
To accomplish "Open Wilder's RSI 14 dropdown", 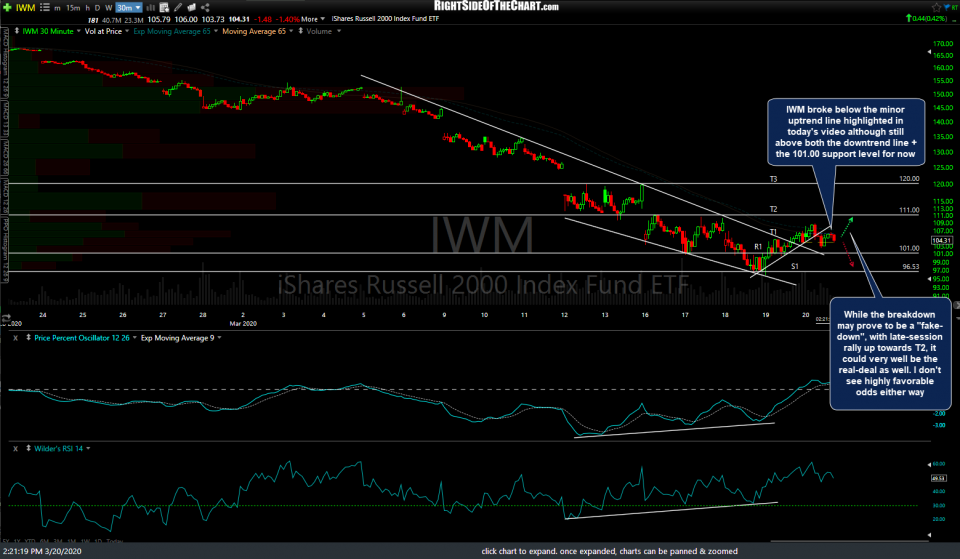I will [88, 449].
